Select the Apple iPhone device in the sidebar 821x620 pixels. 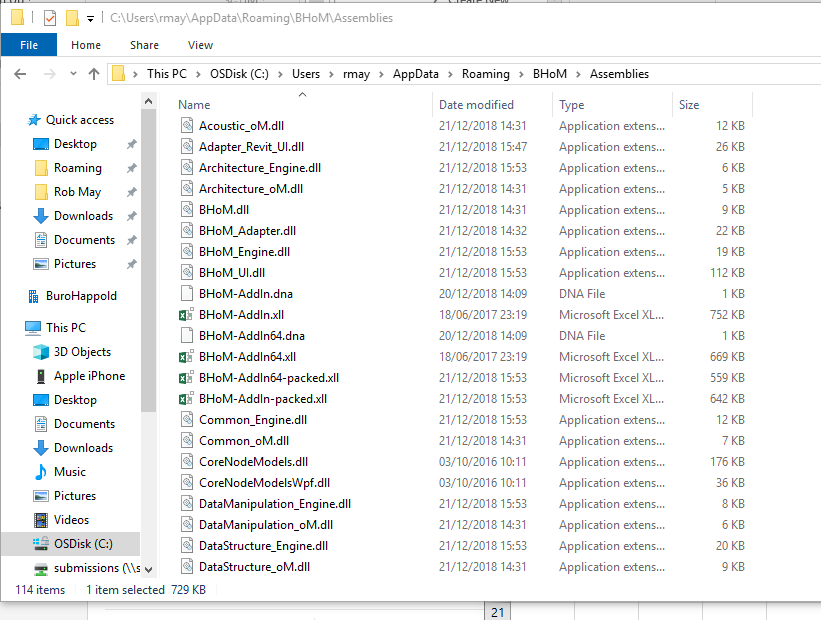click(89, 376)
